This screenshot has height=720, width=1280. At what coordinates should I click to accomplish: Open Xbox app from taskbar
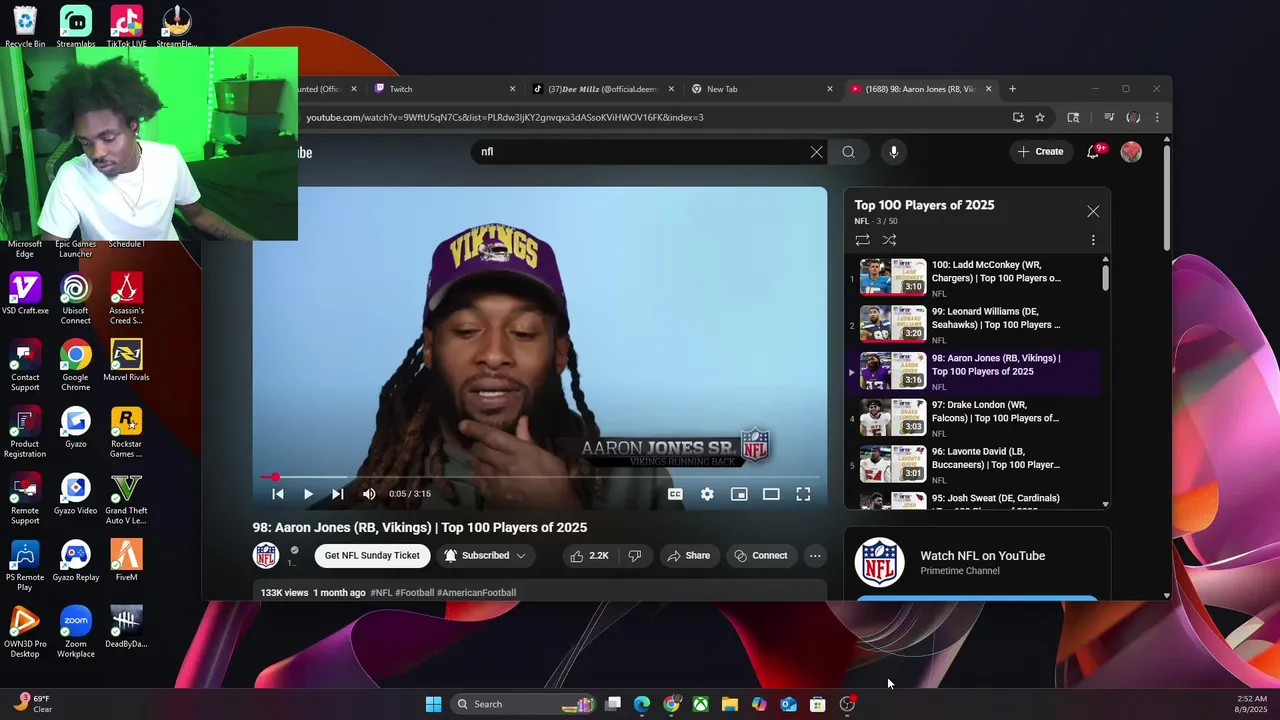pos(701,704)
